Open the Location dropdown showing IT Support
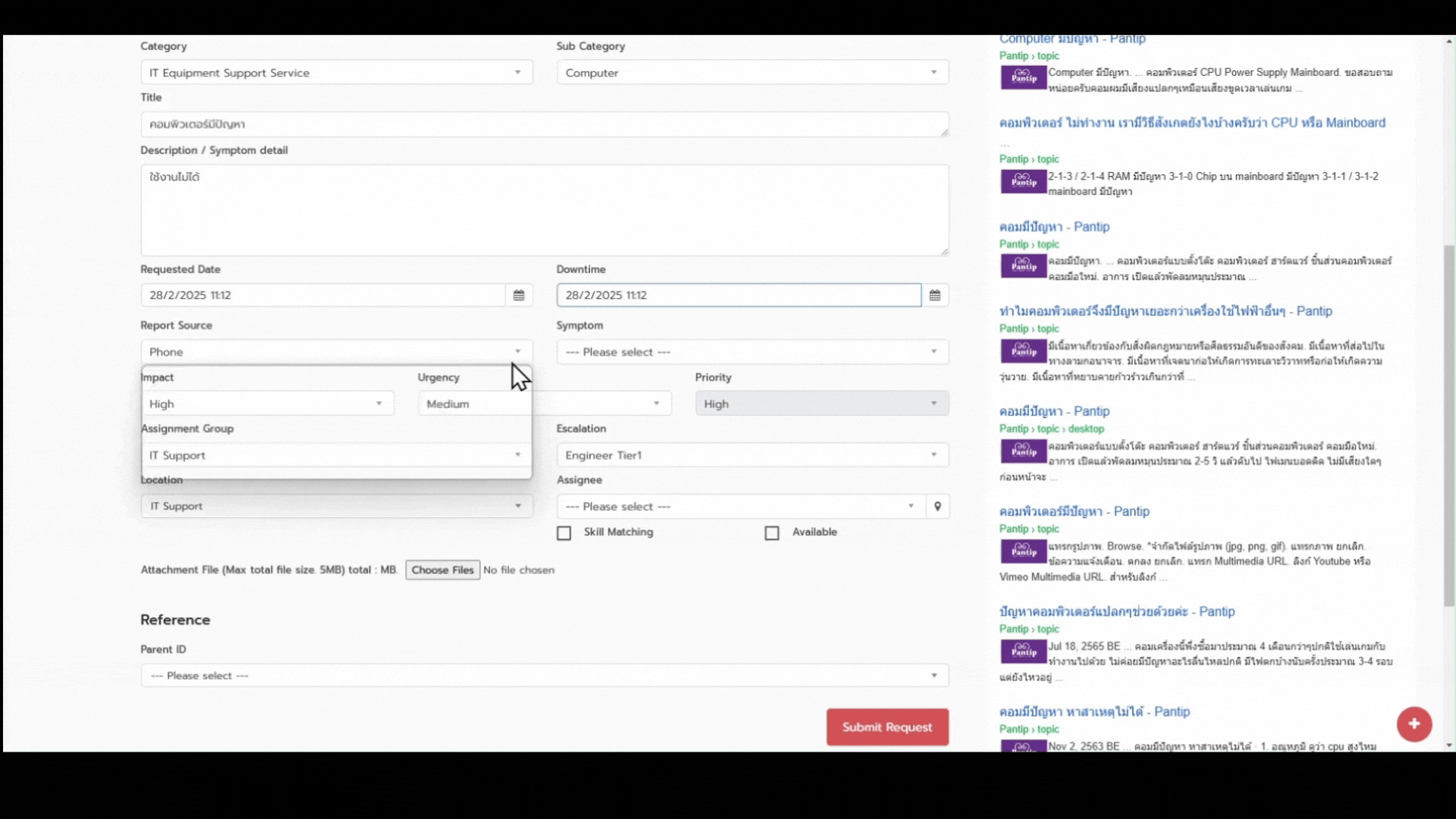The height and width of the screenshot is (819, 1456). 337,507
